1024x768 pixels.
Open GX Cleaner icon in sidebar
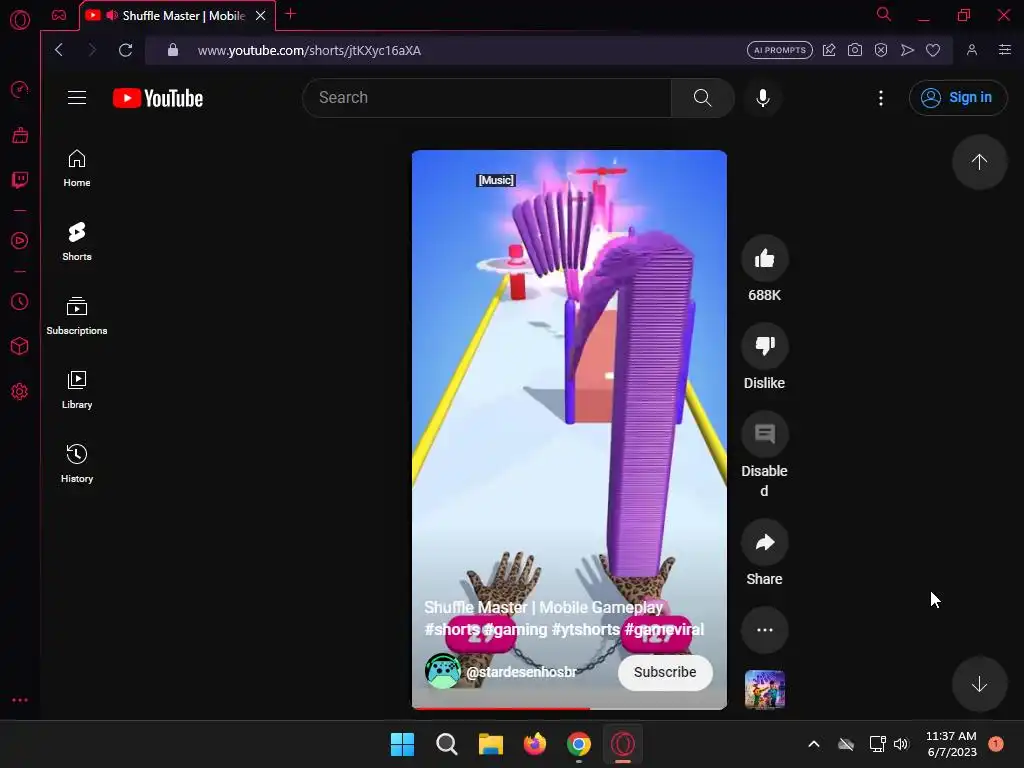pos(20,135)
